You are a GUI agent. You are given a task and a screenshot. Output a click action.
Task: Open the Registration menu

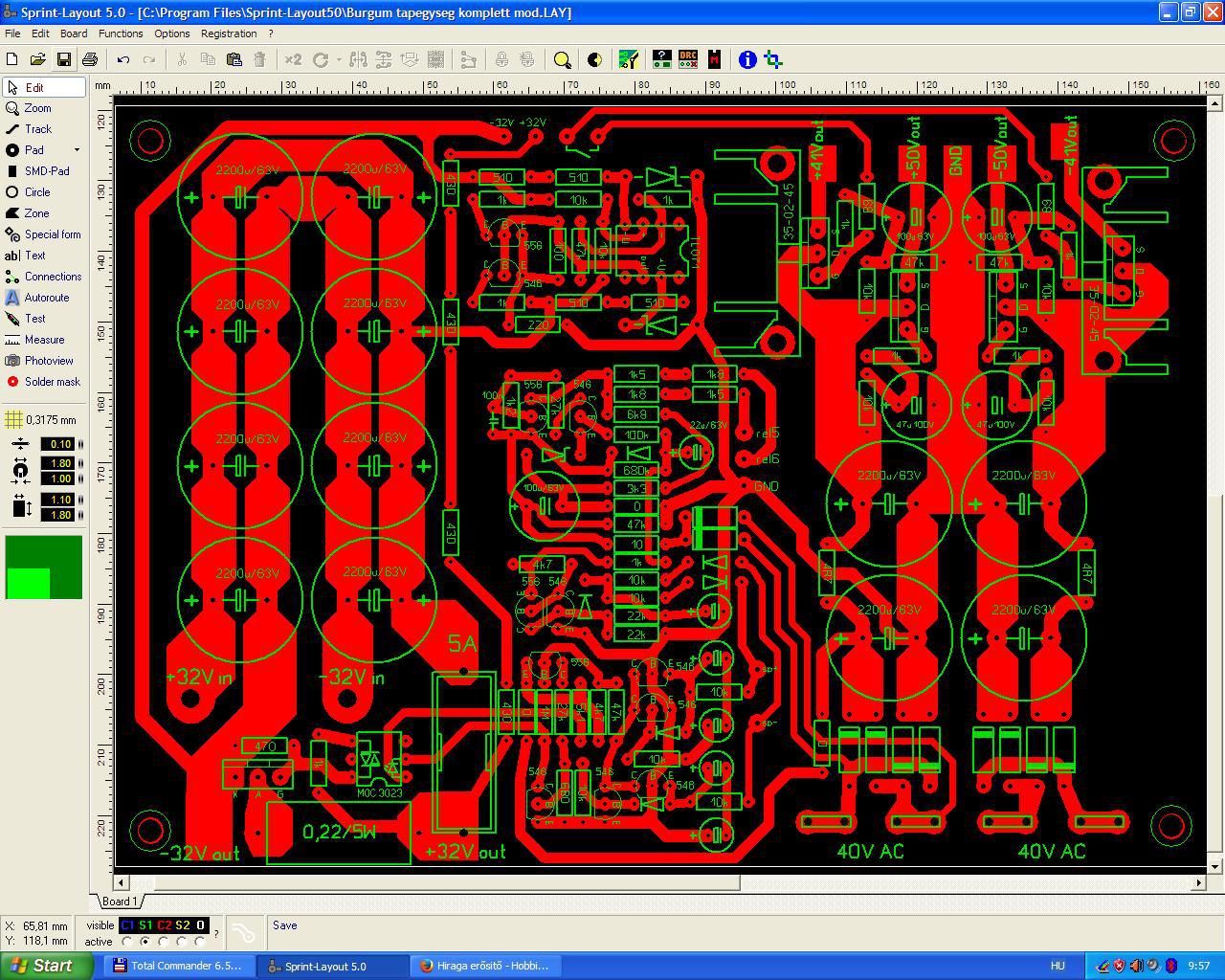[229, 33]
